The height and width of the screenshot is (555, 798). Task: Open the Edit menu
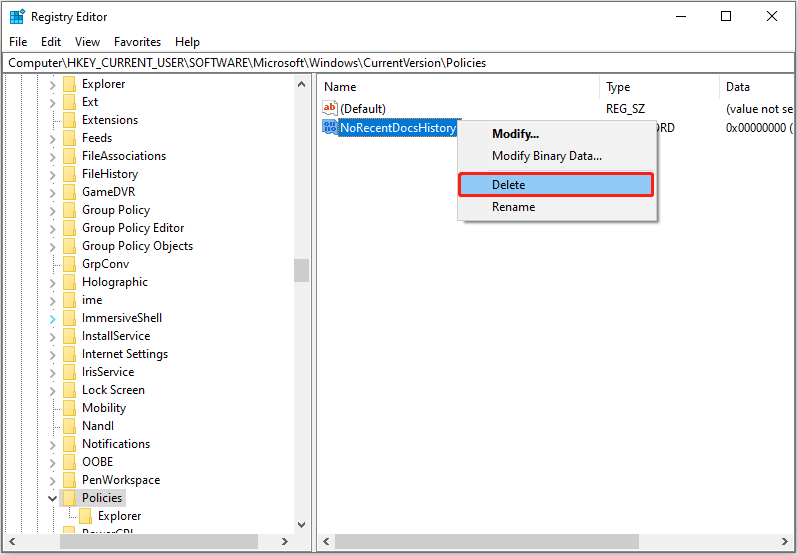51,42
